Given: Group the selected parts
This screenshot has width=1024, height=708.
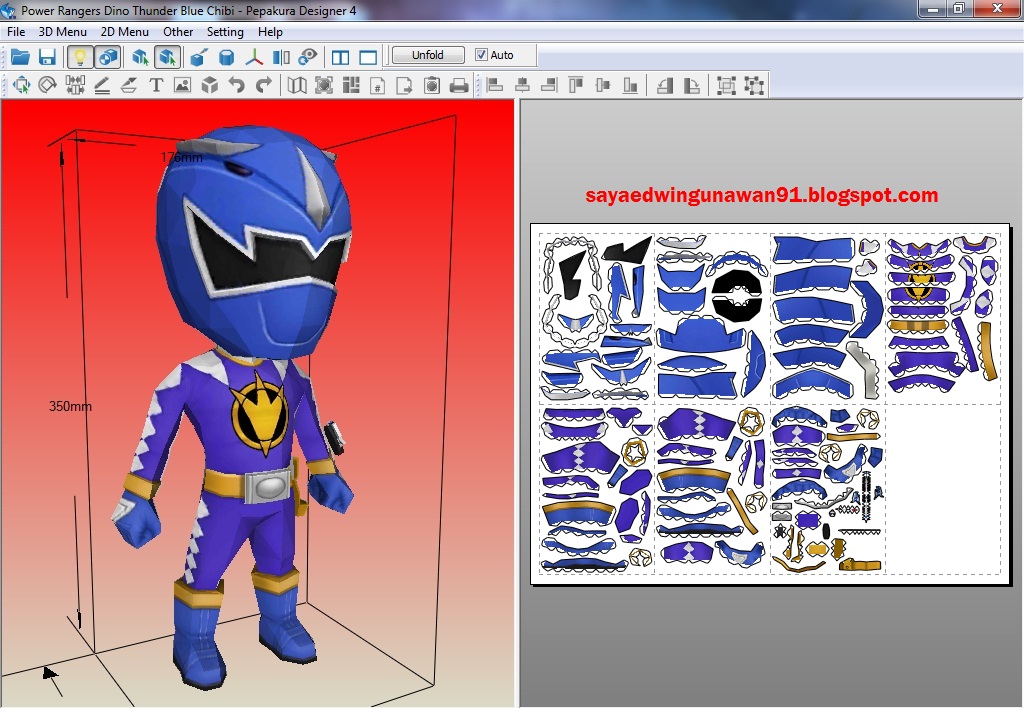Looking at the screenshot, I should tap(726, 85).
